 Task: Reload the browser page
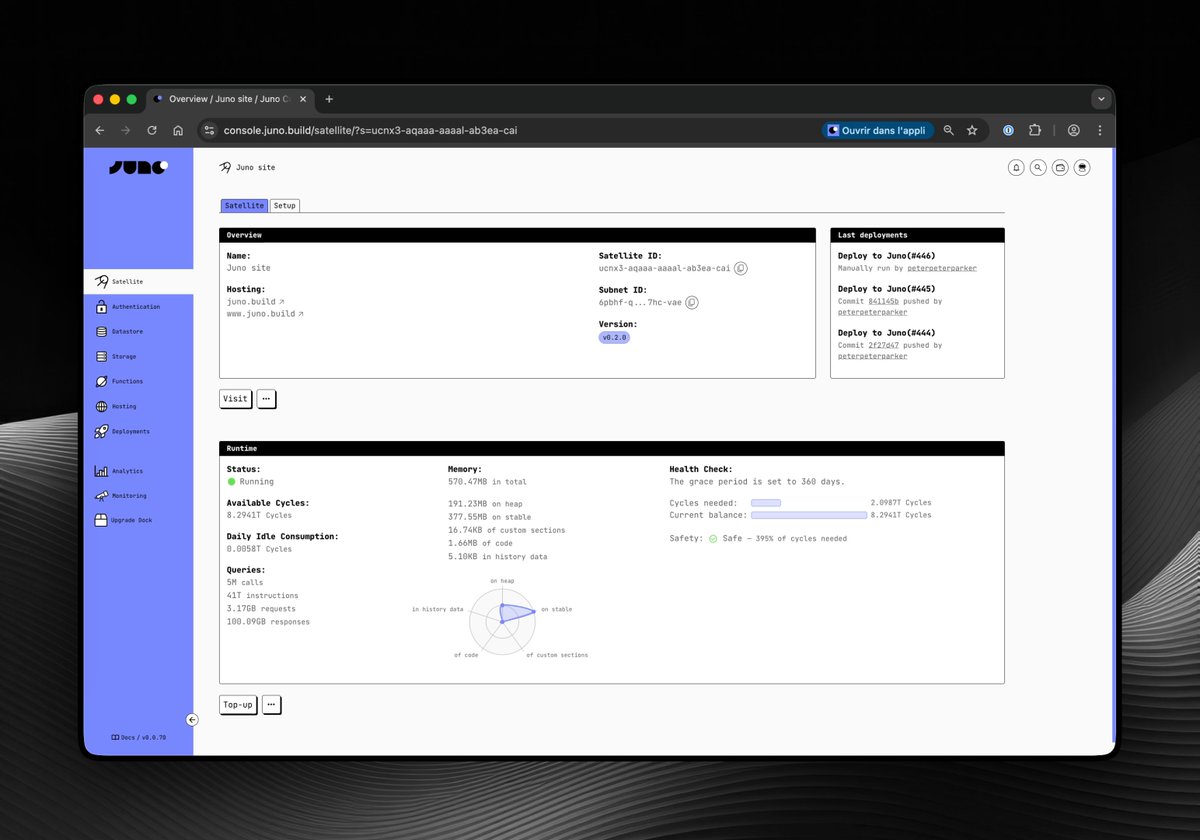(152, 130)
